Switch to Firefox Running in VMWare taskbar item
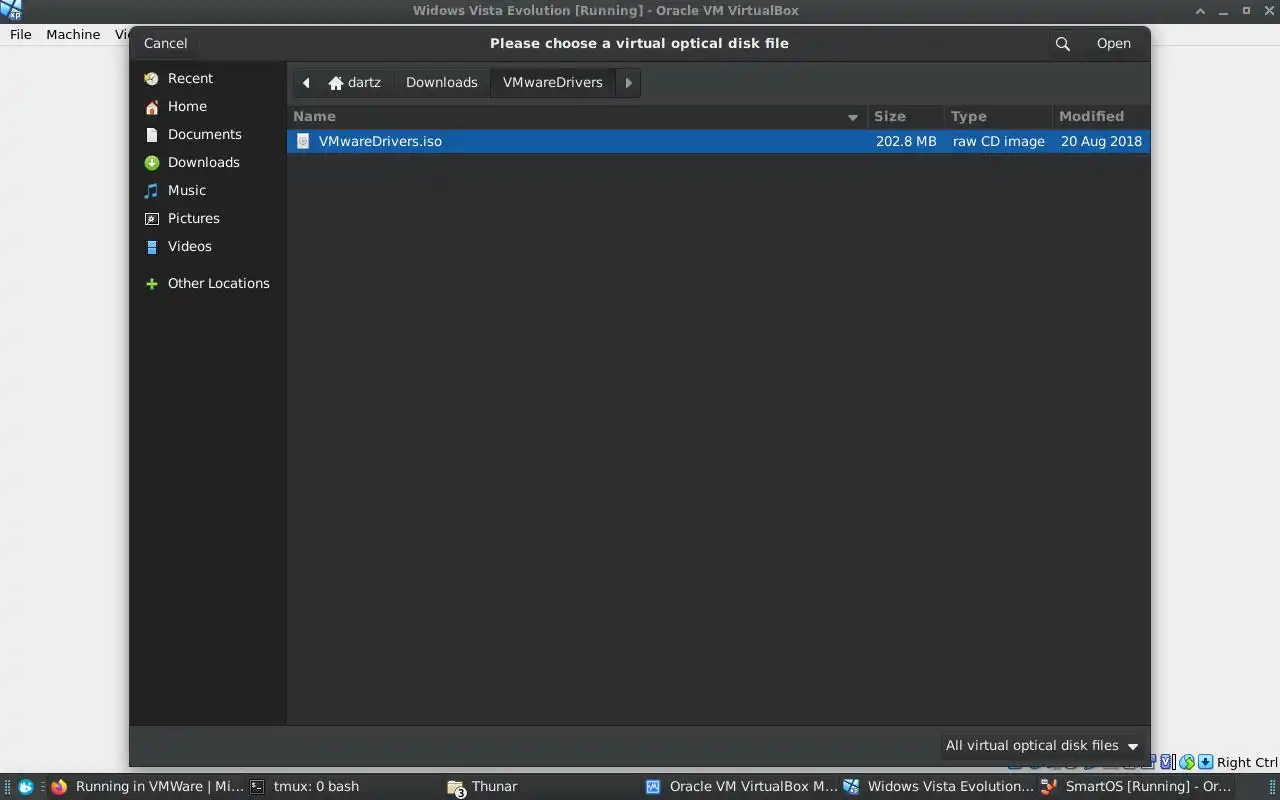This screenshot has width=1280, height=800. tap(147, 786)
